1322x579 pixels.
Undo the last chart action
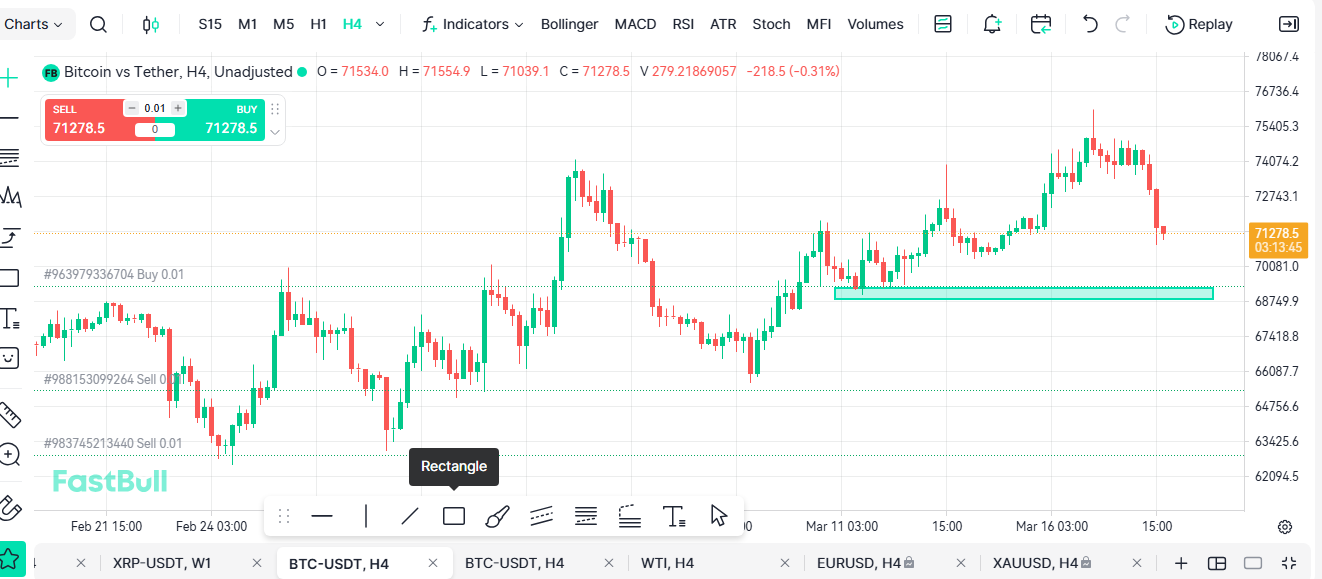pyautogui.click(x=1090, y=24)
